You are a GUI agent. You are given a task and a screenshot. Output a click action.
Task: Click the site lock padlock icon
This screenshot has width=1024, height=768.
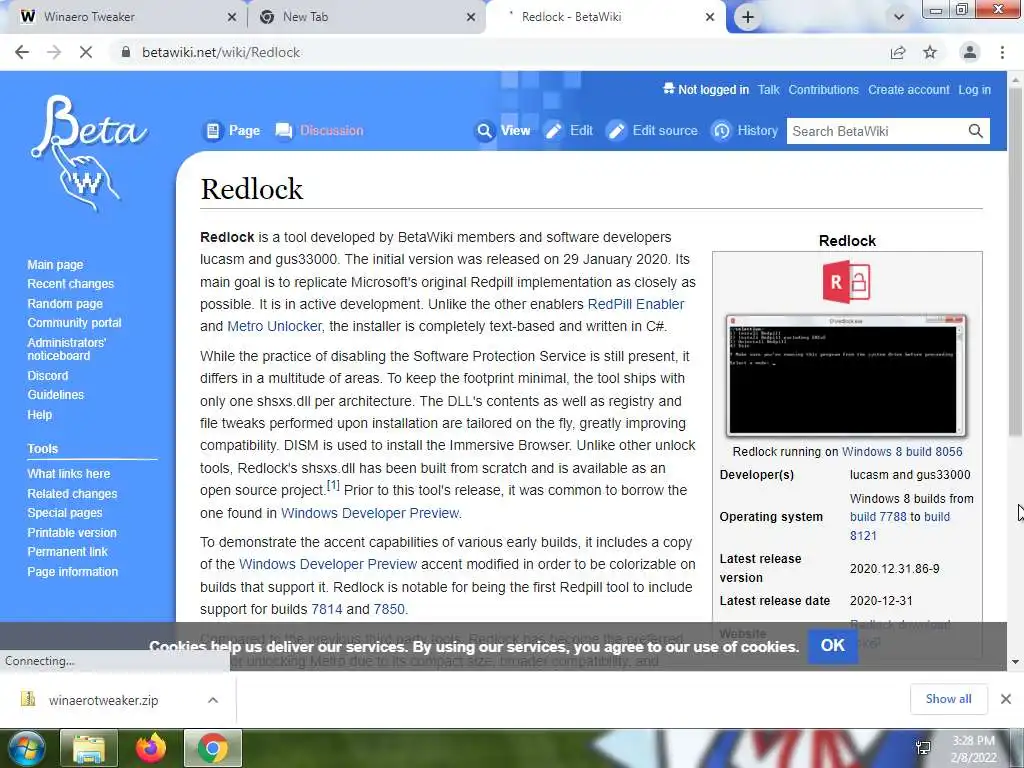[126, 52]
